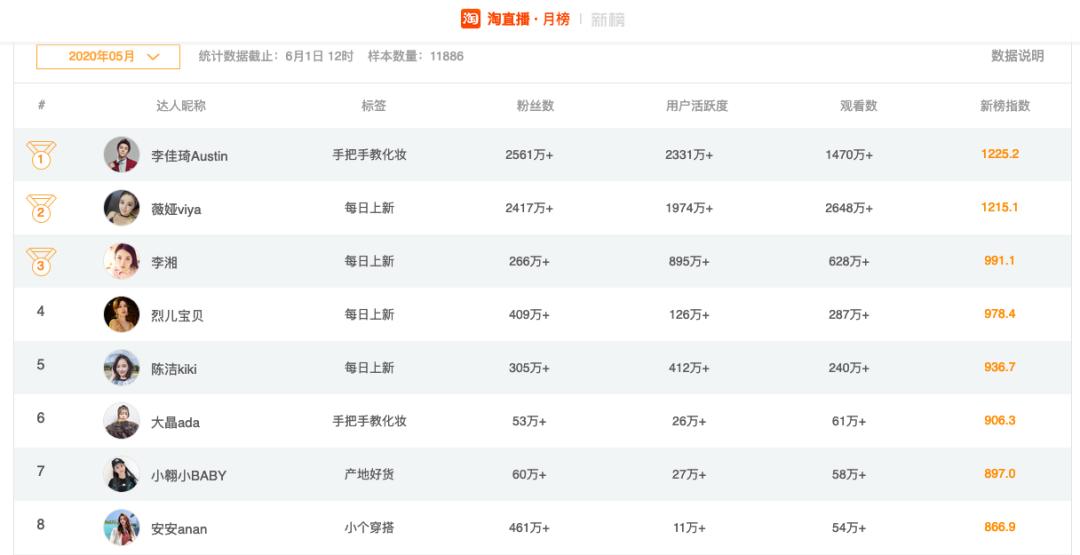Open the 大晶ada streamer name link

click(x=175, y=422)
